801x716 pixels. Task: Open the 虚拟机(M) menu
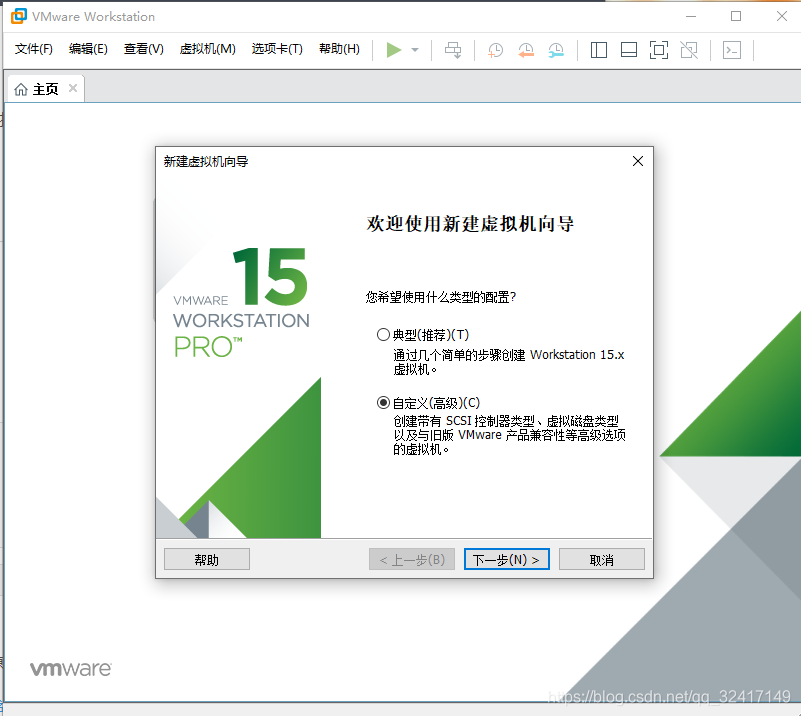pyautogui.click(x=207, y=49)
